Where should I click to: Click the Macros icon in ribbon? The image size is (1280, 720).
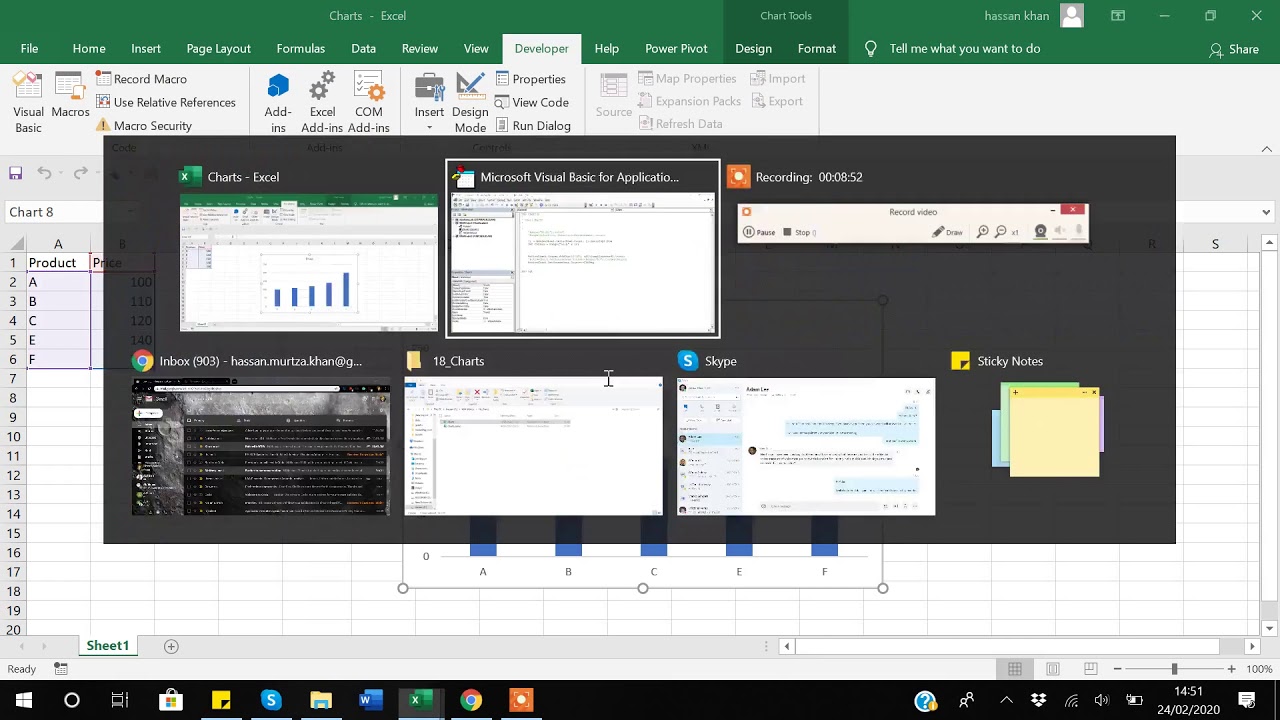[x=70, y=96]
